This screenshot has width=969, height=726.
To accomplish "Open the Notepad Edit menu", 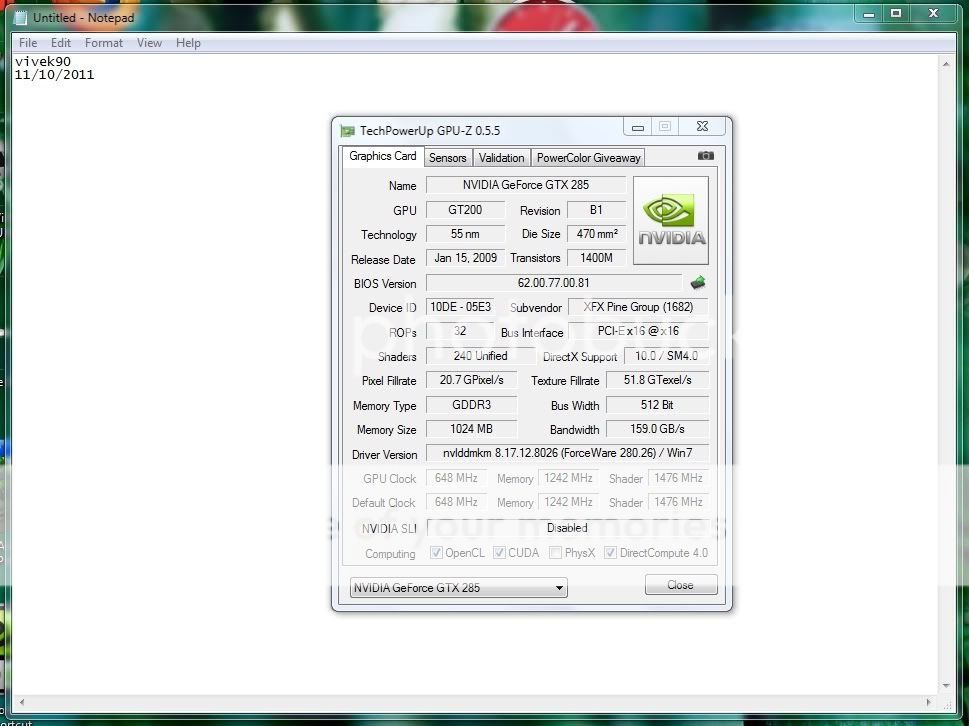I will 61,43.
